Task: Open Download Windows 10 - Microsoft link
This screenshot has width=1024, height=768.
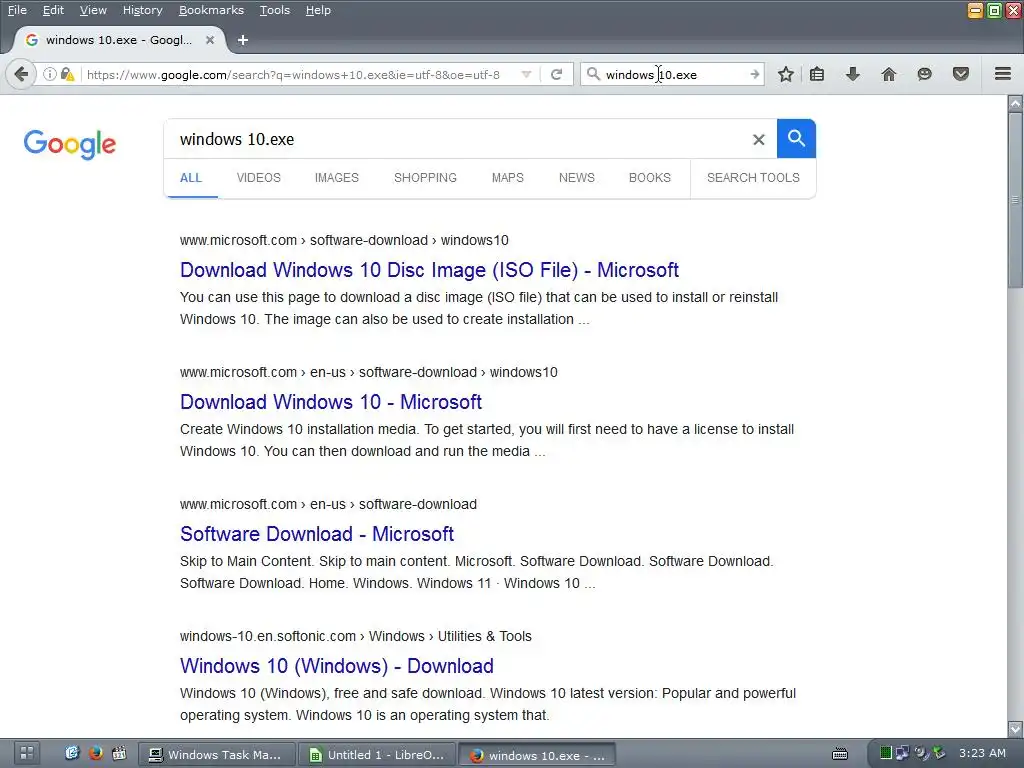Action: 330,402
